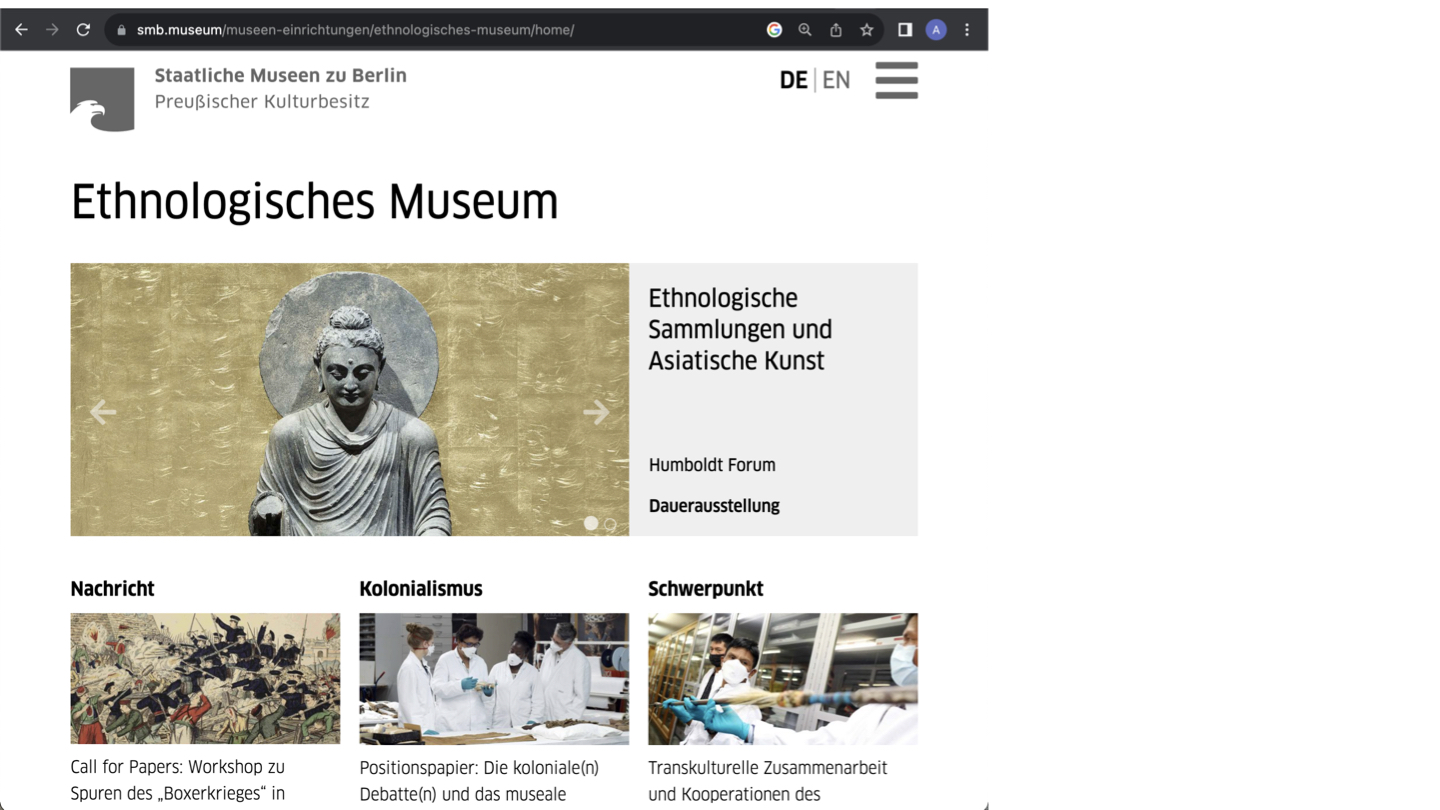Bookmark this page with the star icon

click(867, 30)
